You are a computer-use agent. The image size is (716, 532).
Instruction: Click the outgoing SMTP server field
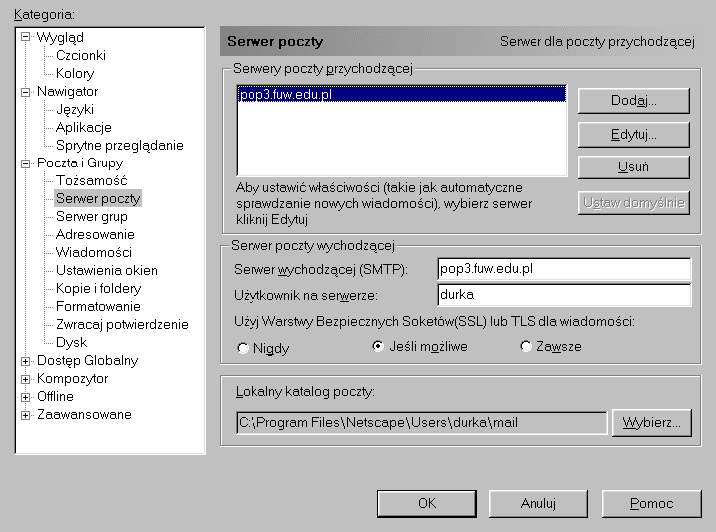coord(563,270)
